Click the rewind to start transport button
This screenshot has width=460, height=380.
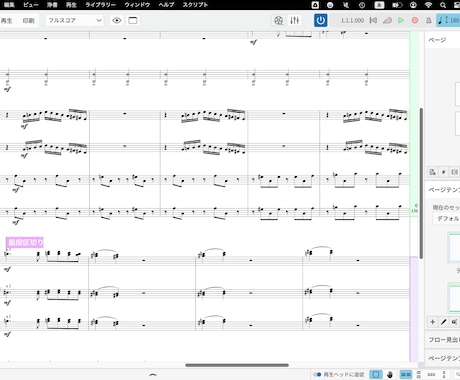click(373, 20)
